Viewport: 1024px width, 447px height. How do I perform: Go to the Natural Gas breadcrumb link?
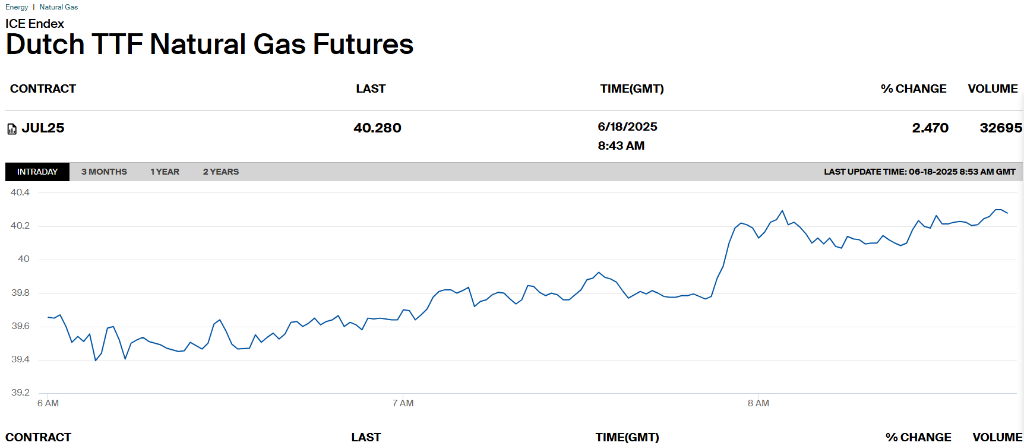[x=61, y=7]
